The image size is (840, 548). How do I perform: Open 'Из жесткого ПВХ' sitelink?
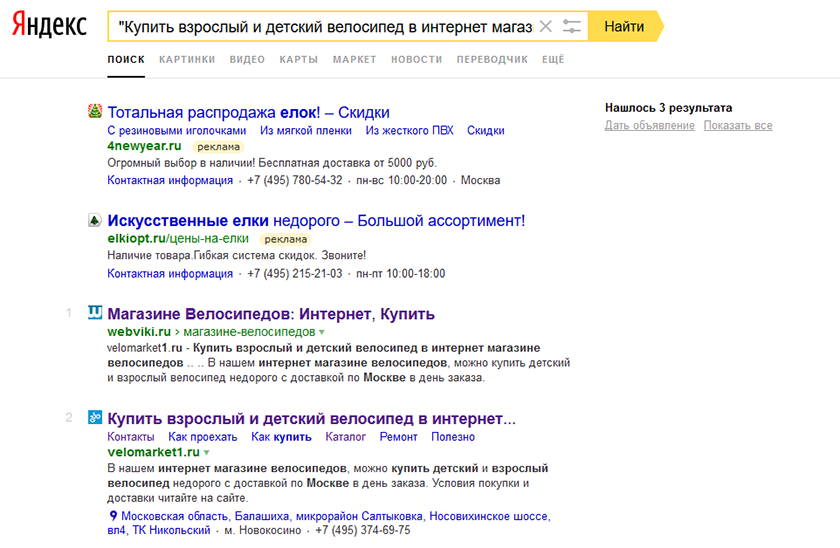pyautogui.click(x=409, y=131)
